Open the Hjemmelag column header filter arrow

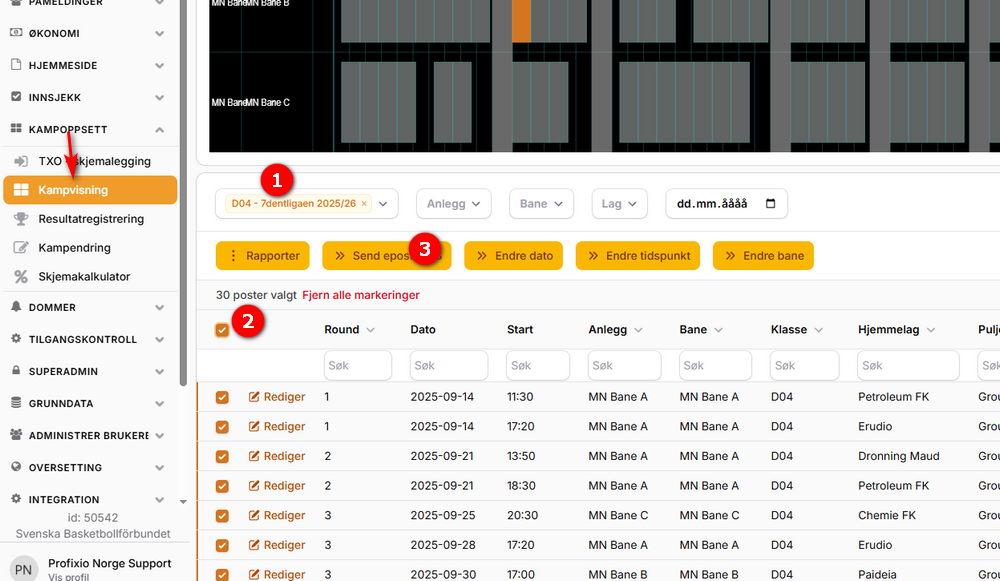click(931, 330)
